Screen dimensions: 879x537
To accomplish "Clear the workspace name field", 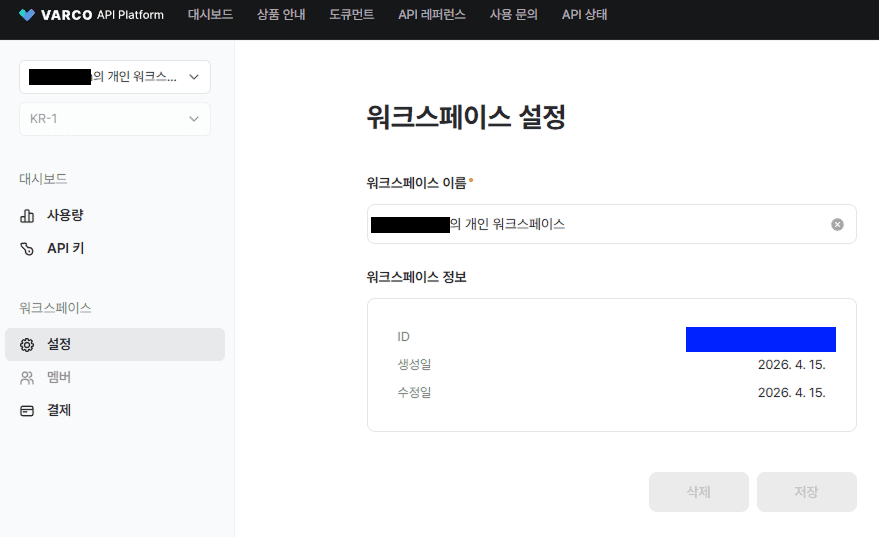I will tap(837, 224).
